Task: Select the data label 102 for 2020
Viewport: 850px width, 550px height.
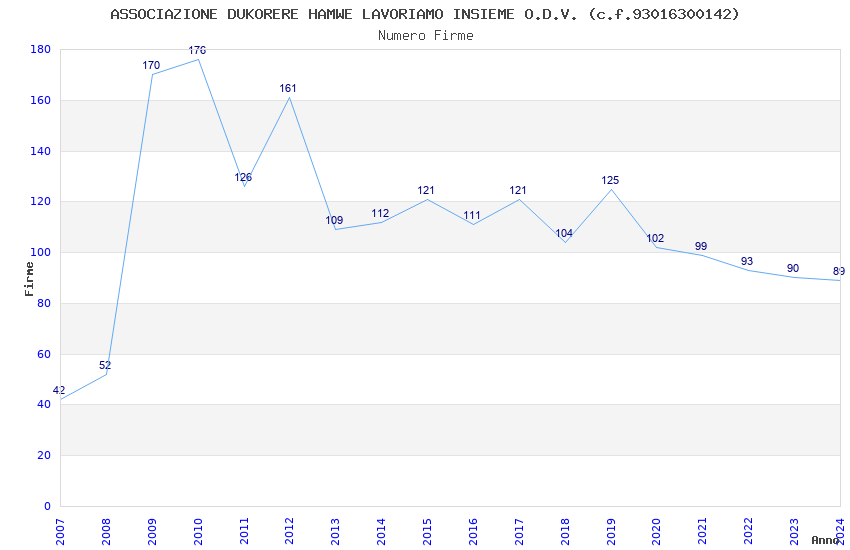Action: pos(655,238)
